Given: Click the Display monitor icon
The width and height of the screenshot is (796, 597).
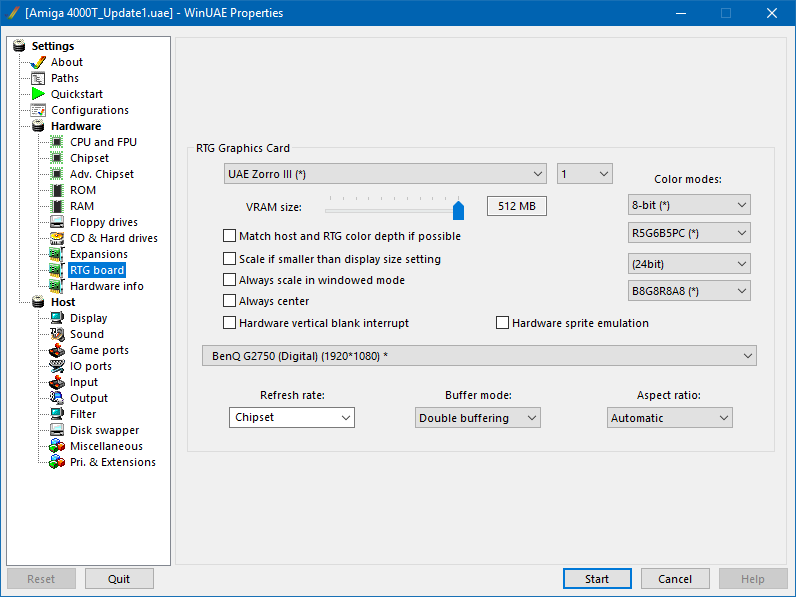Looking at the screenshot, I should pos(57,318).
